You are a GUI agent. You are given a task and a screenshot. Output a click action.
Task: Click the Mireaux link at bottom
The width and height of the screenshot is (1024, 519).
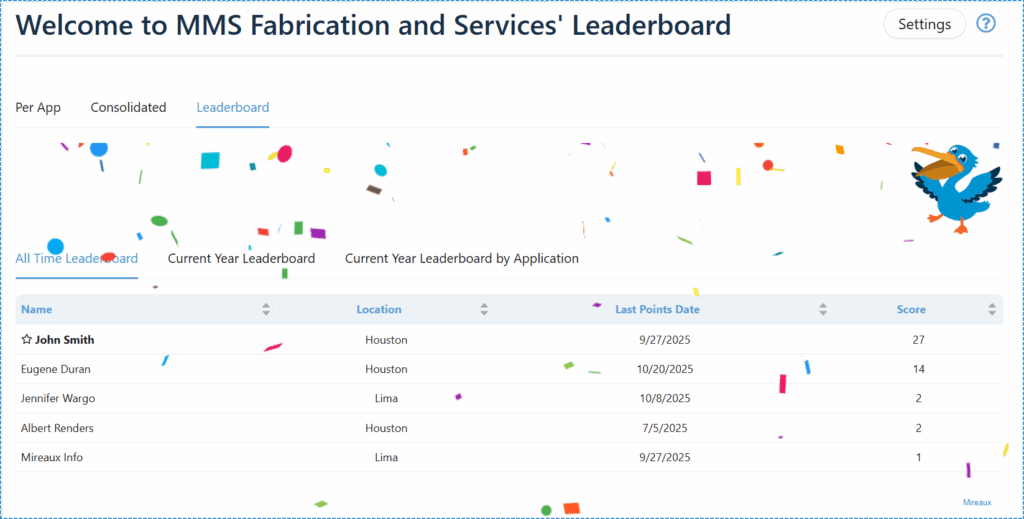(977, 502)
